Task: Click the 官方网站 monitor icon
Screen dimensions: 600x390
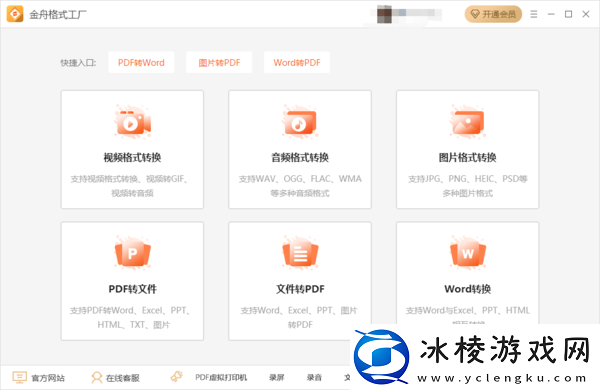Action: [20, 377]
